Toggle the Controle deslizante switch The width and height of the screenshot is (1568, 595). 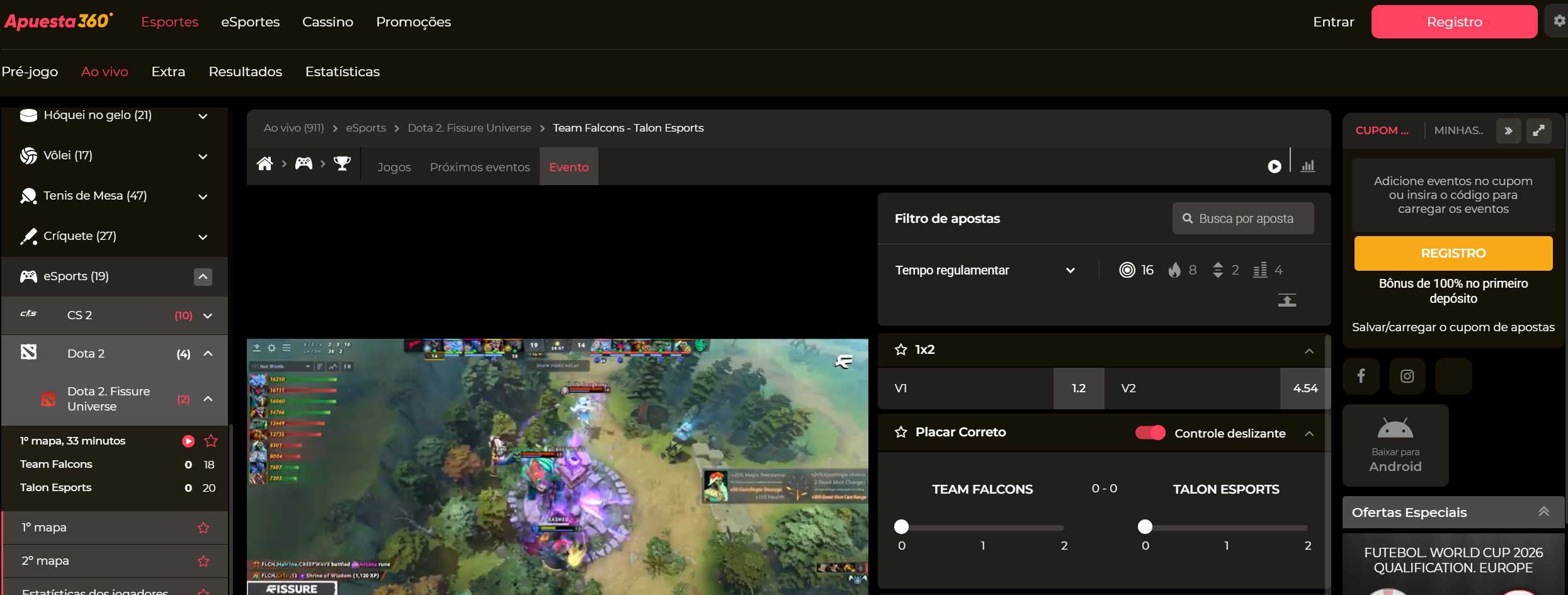pos(1150,433)
